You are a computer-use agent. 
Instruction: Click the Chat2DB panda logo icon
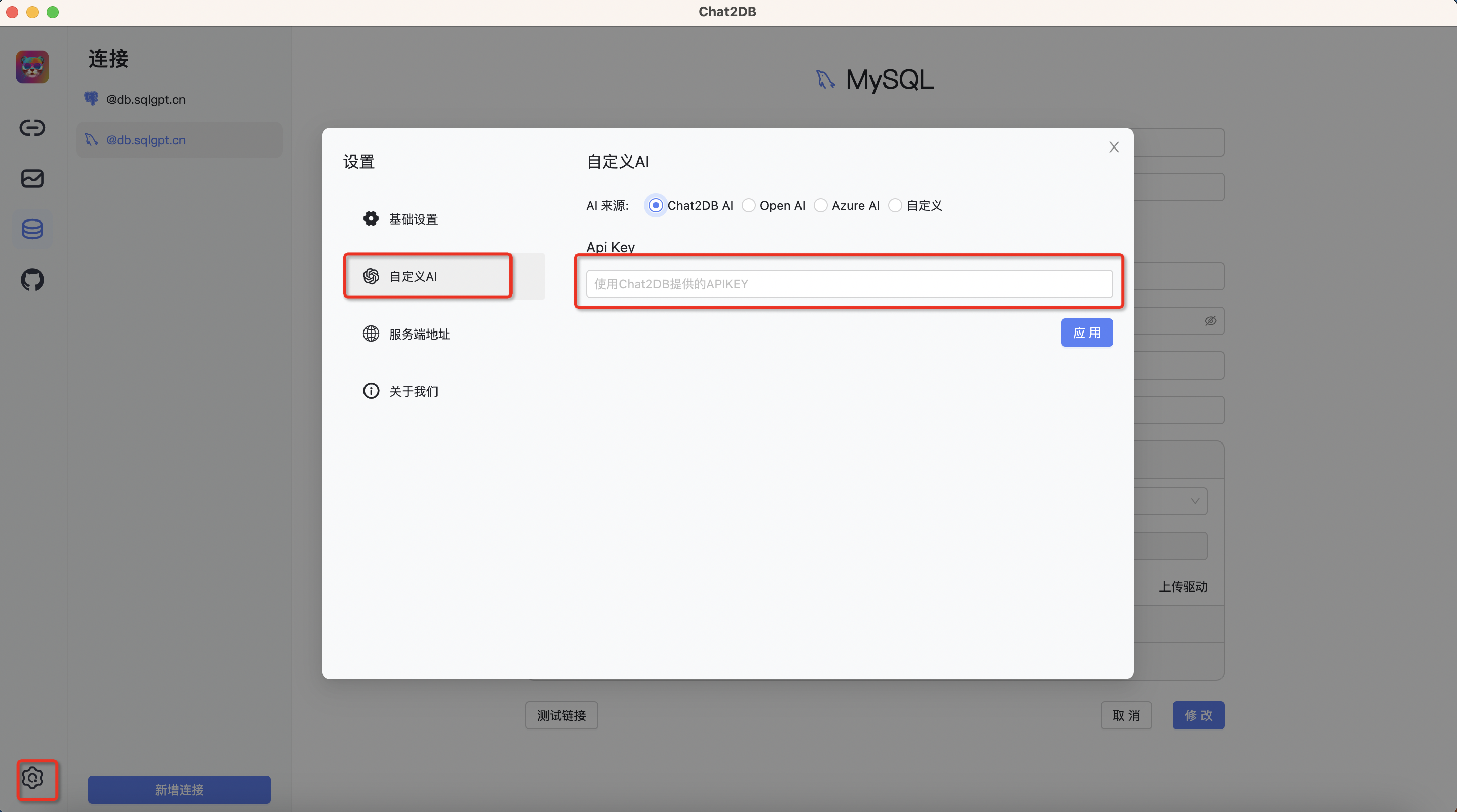[32, 66]
